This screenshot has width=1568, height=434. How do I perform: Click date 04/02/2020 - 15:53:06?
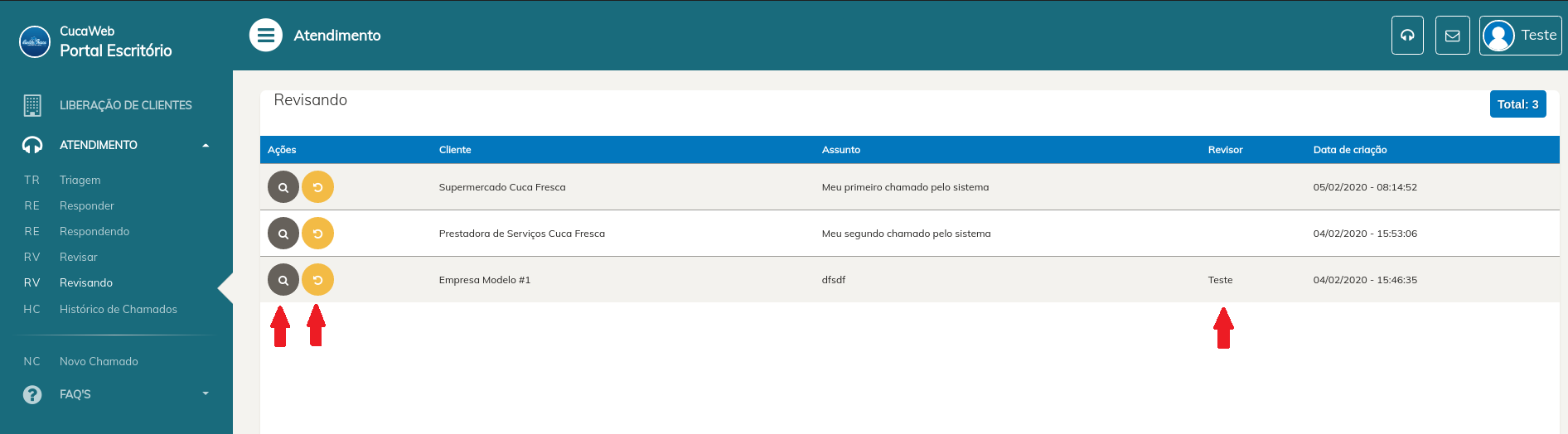(1365, 234)
